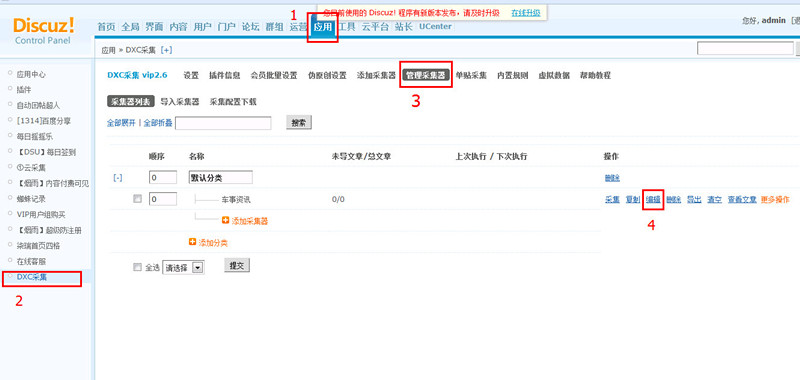Open the 用户 top navigation tab

203,27
